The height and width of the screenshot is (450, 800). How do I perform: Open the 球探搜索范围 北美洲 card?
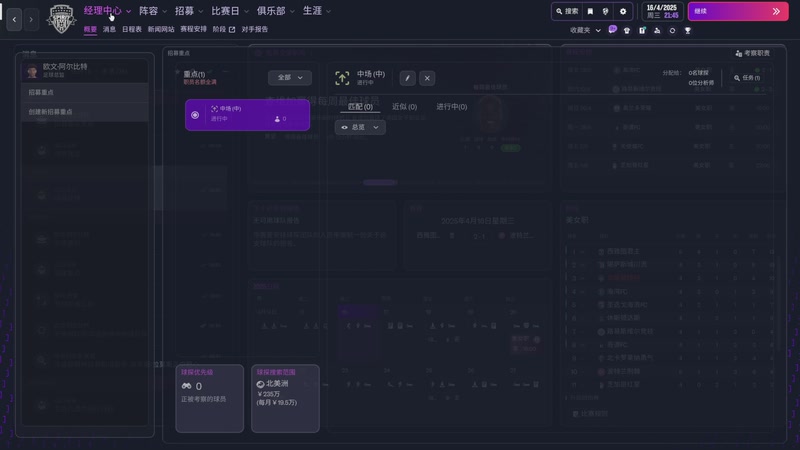[x=285, y=398]
